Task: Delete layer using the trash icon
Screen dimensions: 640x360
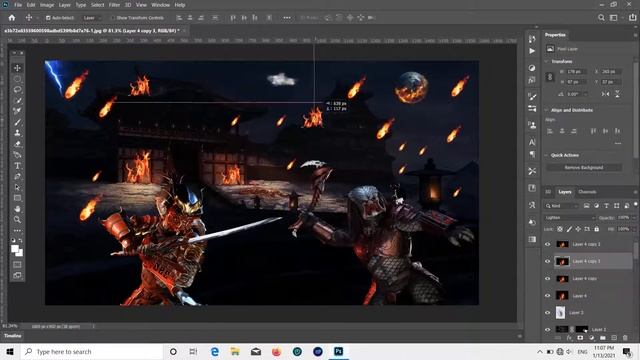Action: click(625, 338)
